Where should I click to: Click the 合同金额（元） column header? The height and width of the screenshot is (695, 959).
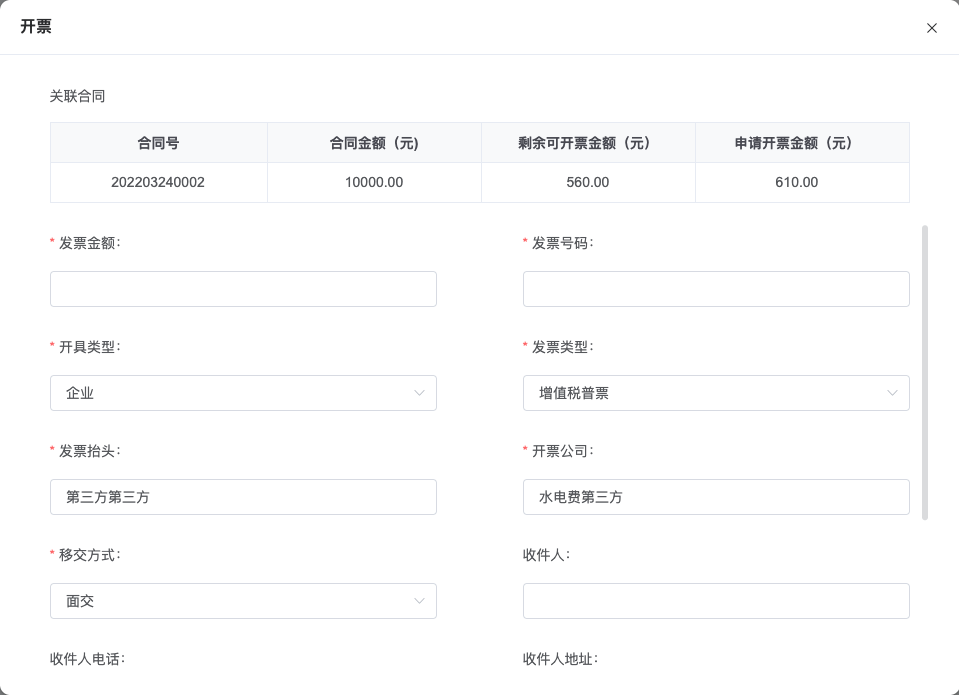[374, 143]
